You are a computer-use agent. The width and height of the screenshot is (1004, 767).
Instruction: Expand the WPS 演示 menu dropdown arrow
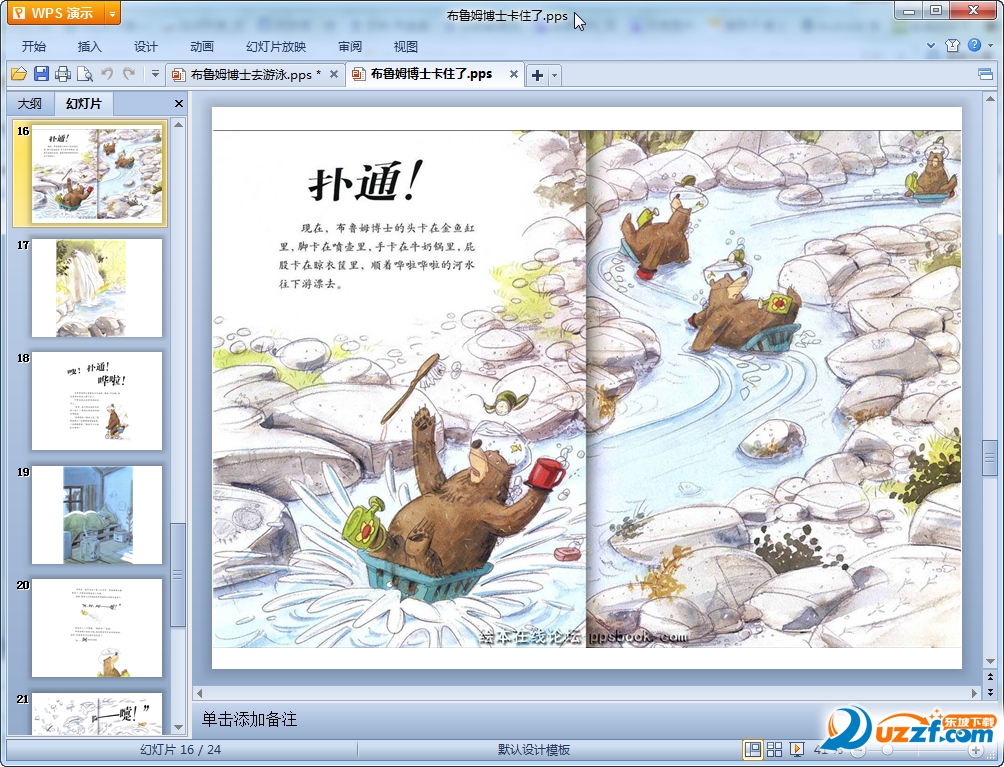(x=112, y=13)
